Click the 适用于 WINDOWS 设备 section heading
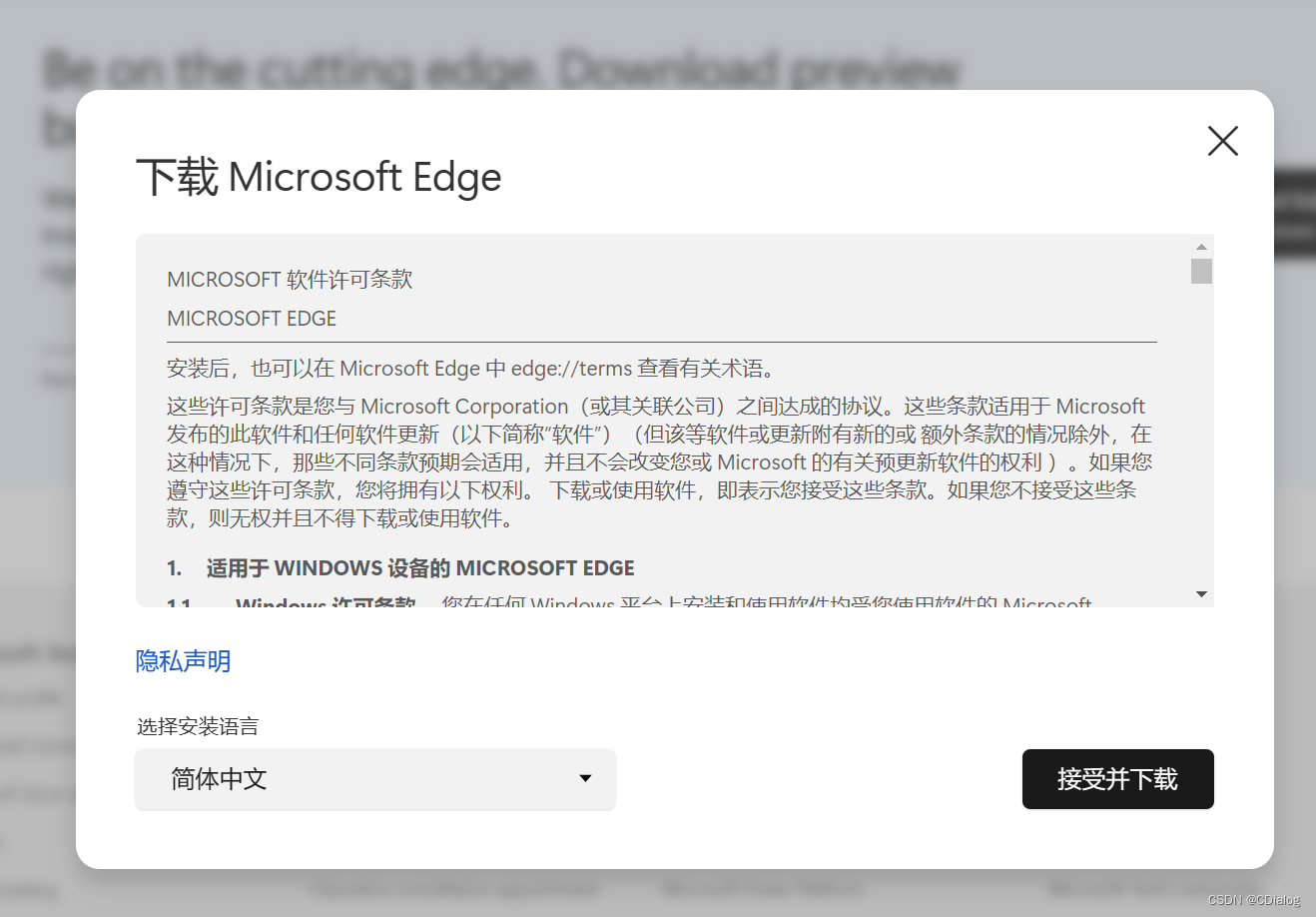Screen dimensions: 1316x917 399,567
